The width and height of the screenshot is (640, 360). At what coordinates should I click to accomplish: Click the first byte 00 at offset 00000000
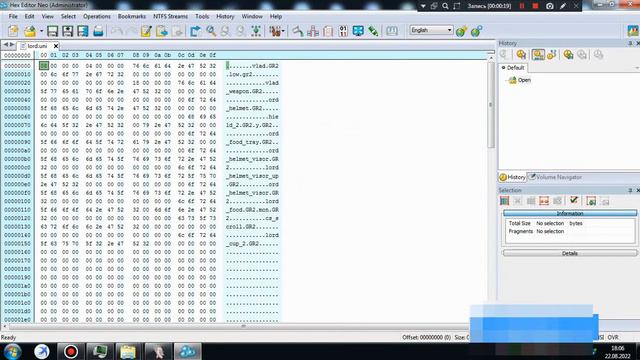point(44,66)
